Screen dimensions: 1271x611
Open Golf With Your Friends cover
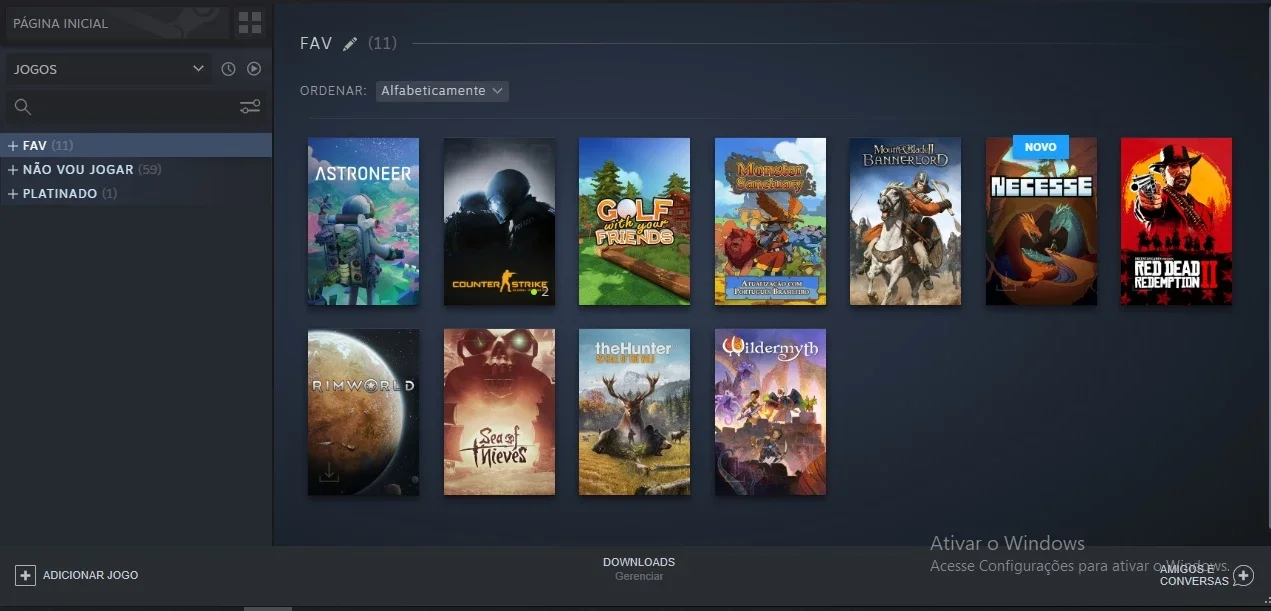click(x=634, y=221)
